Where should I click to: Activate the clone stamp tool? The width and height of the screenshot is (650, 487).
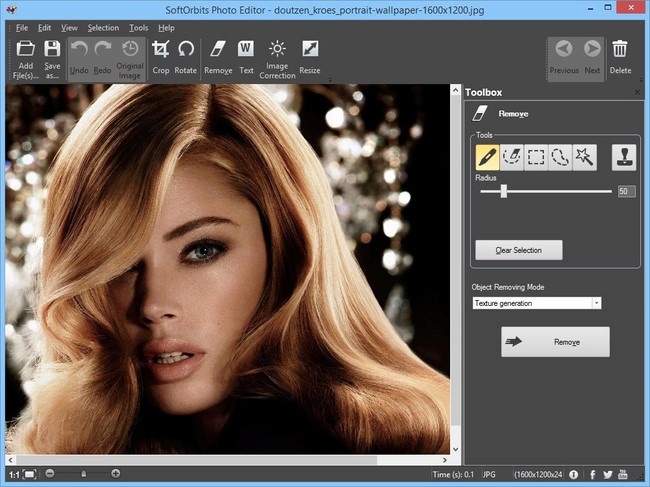tap(623, 156)
